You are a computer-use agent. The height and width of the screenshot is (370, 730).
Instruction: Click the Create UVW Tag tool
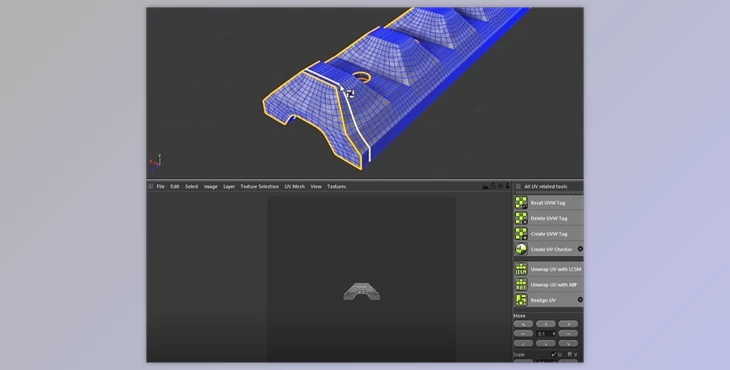point(548,234)
